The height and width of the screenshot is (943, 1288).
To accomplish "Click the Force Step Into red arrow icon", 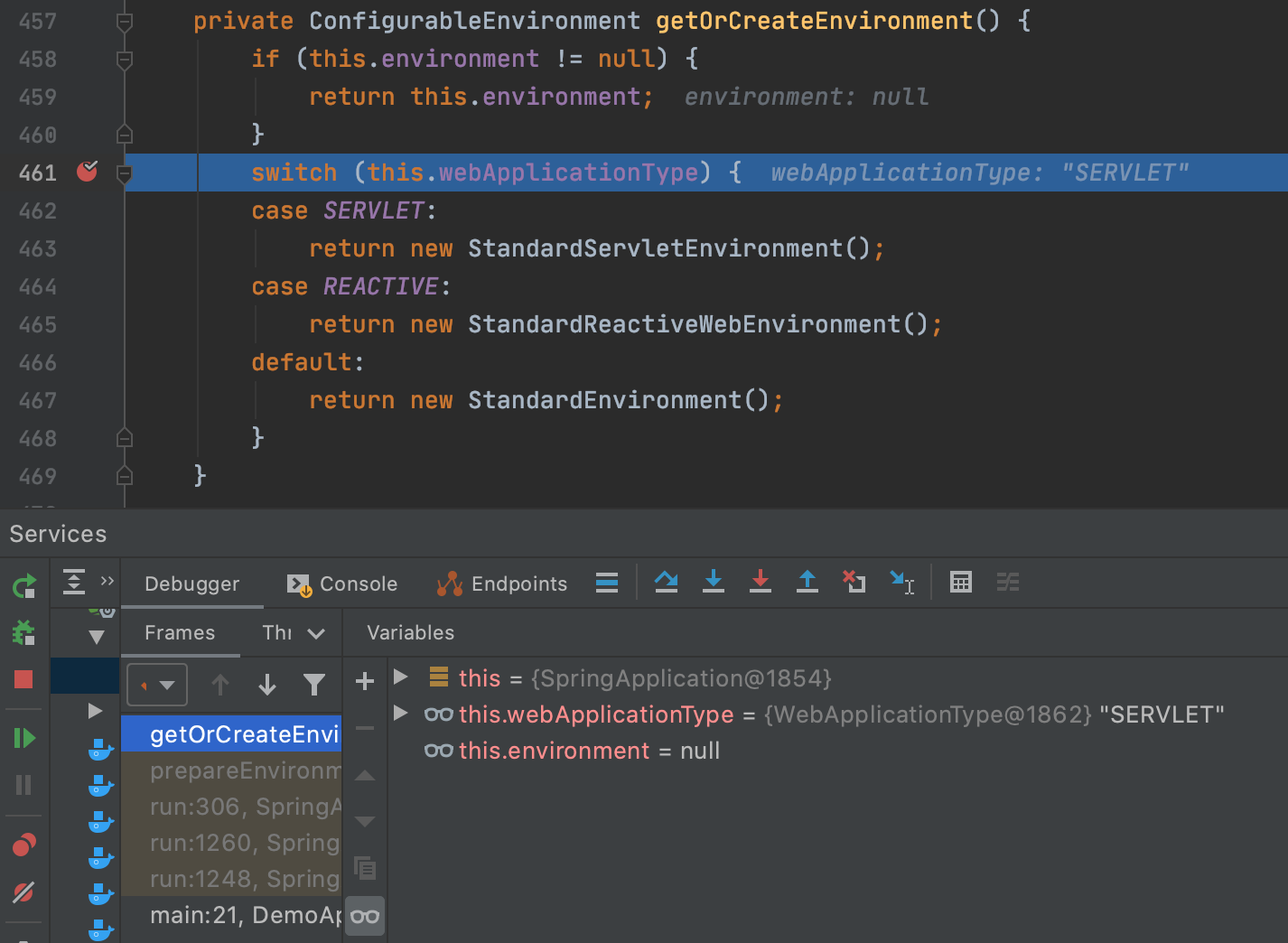I will [761, 582].
